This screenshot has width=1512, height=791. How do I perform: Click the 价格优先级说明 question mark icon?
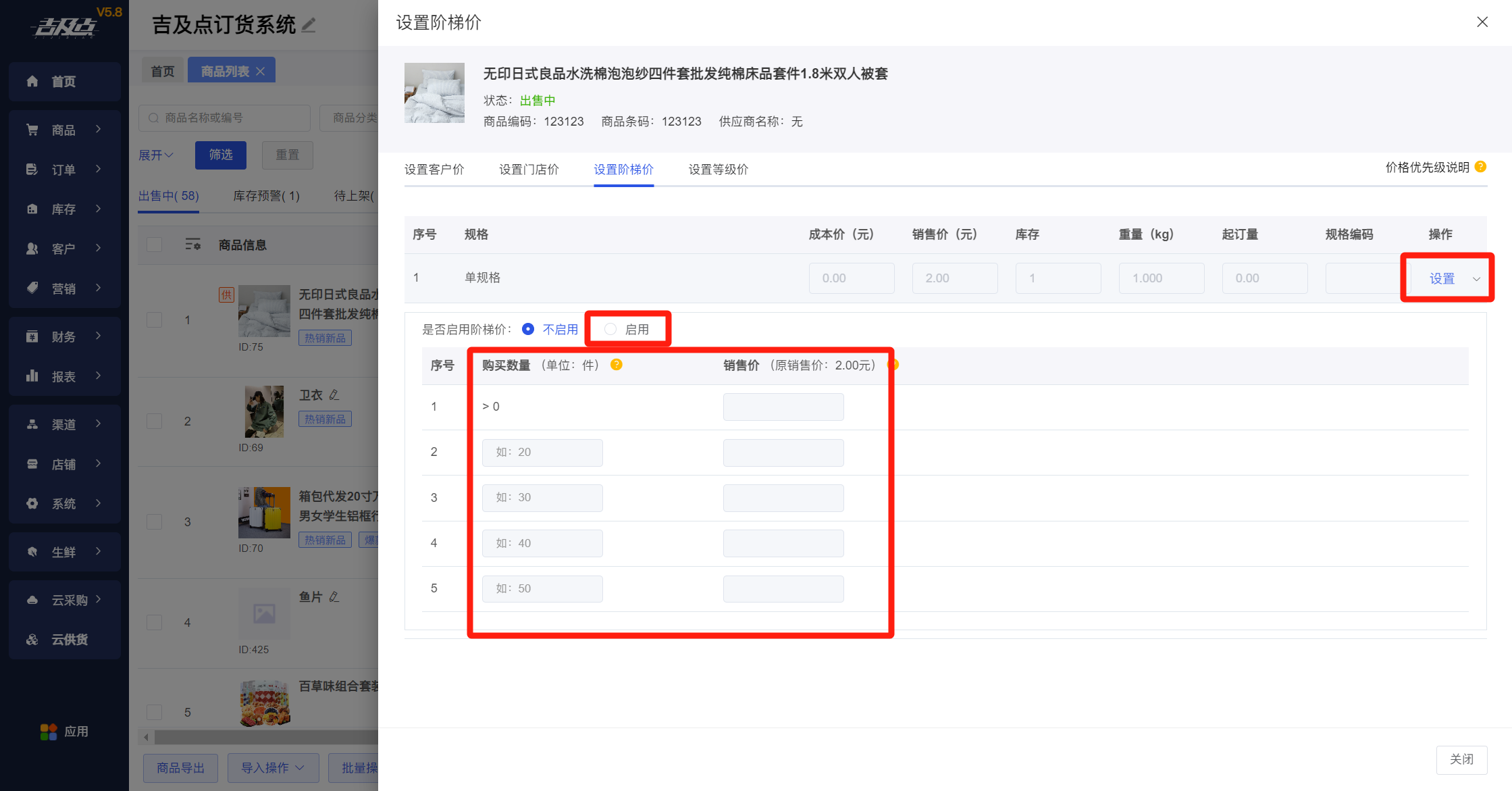1480,167
